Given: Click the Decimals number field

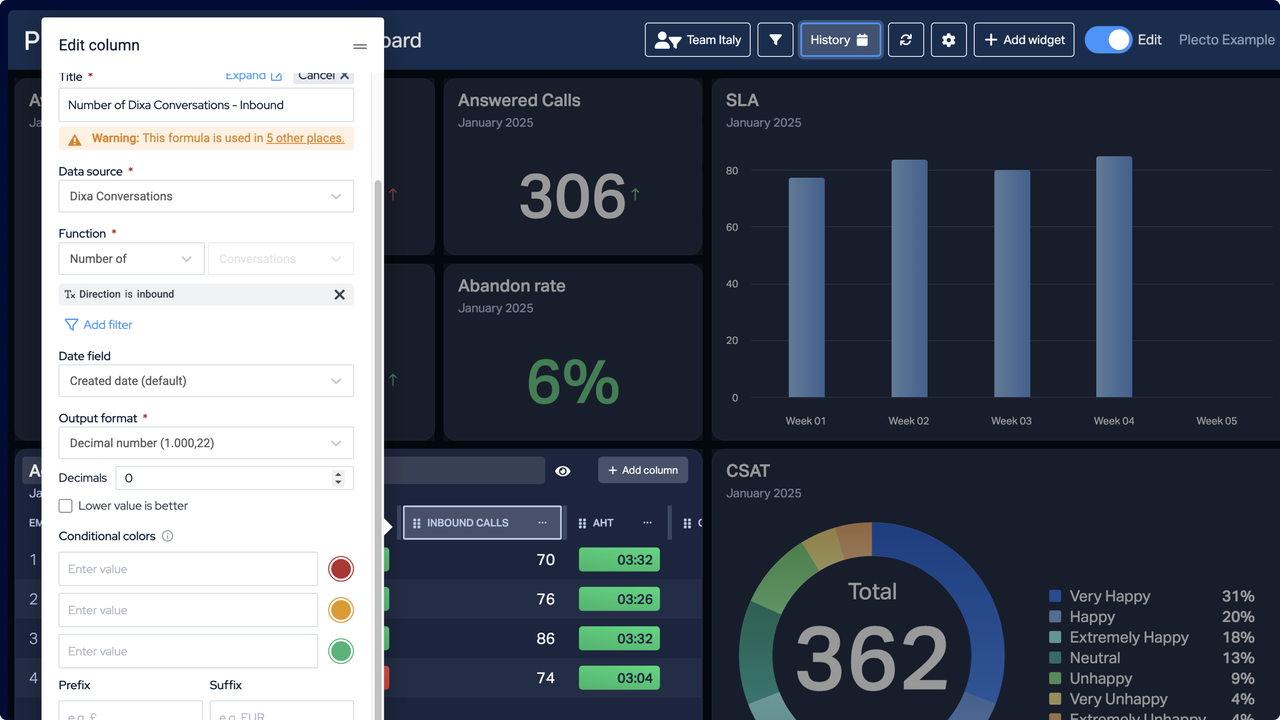Looking at the screenshot, I should coord(234,479).
